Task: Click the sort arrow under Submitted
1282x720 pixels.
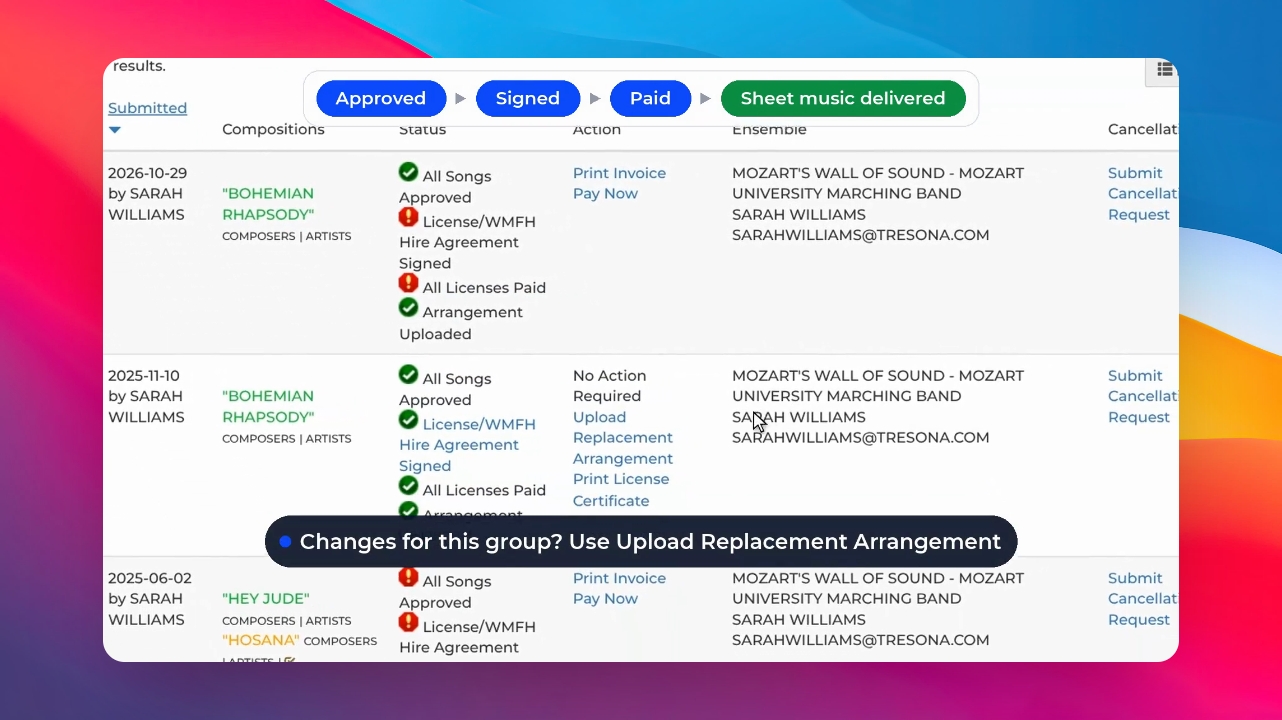Action: click(x=115, y=130)
